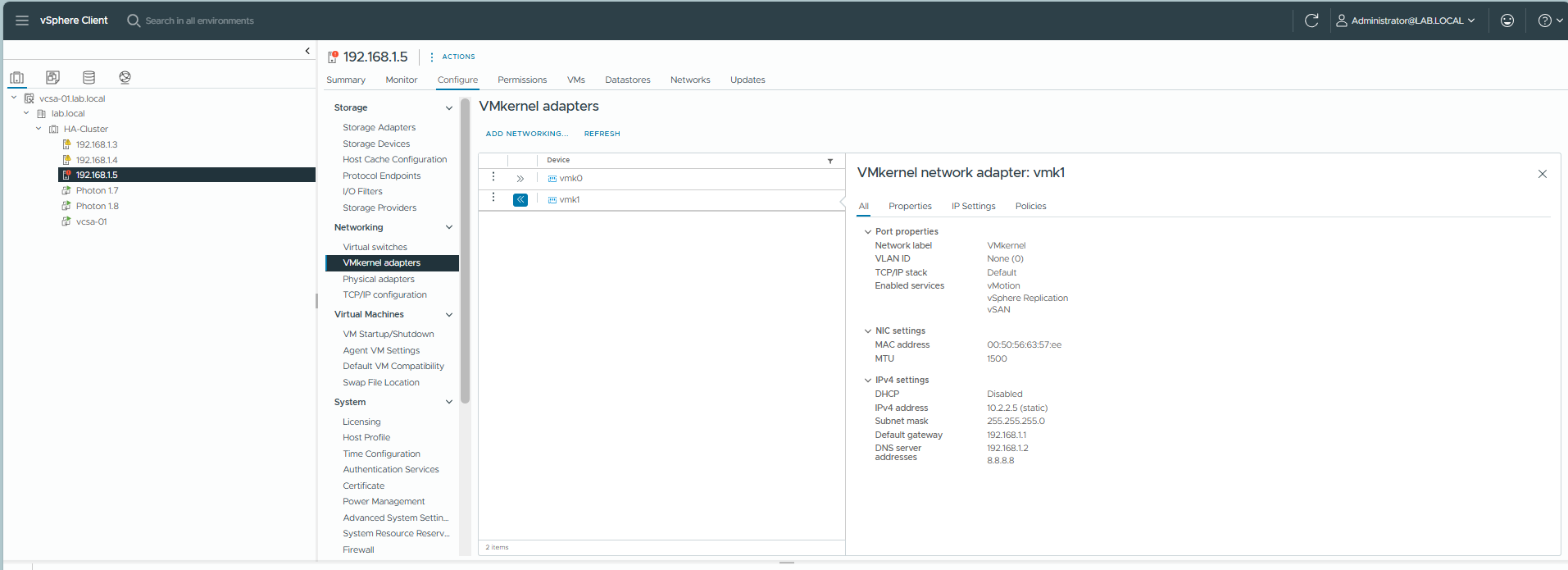Open the Datastores tab
1568x570 pixels.
[628, 80]
